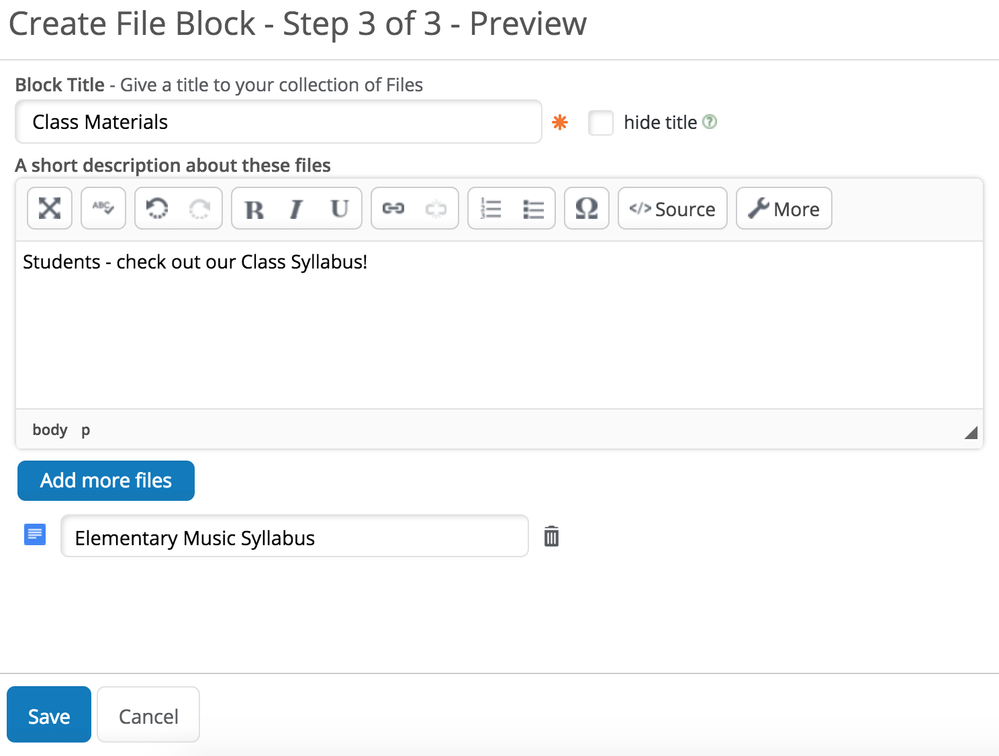The height and width of the screenshot is (756, 999).
Task: Save the file block
Action: (49, 716)
